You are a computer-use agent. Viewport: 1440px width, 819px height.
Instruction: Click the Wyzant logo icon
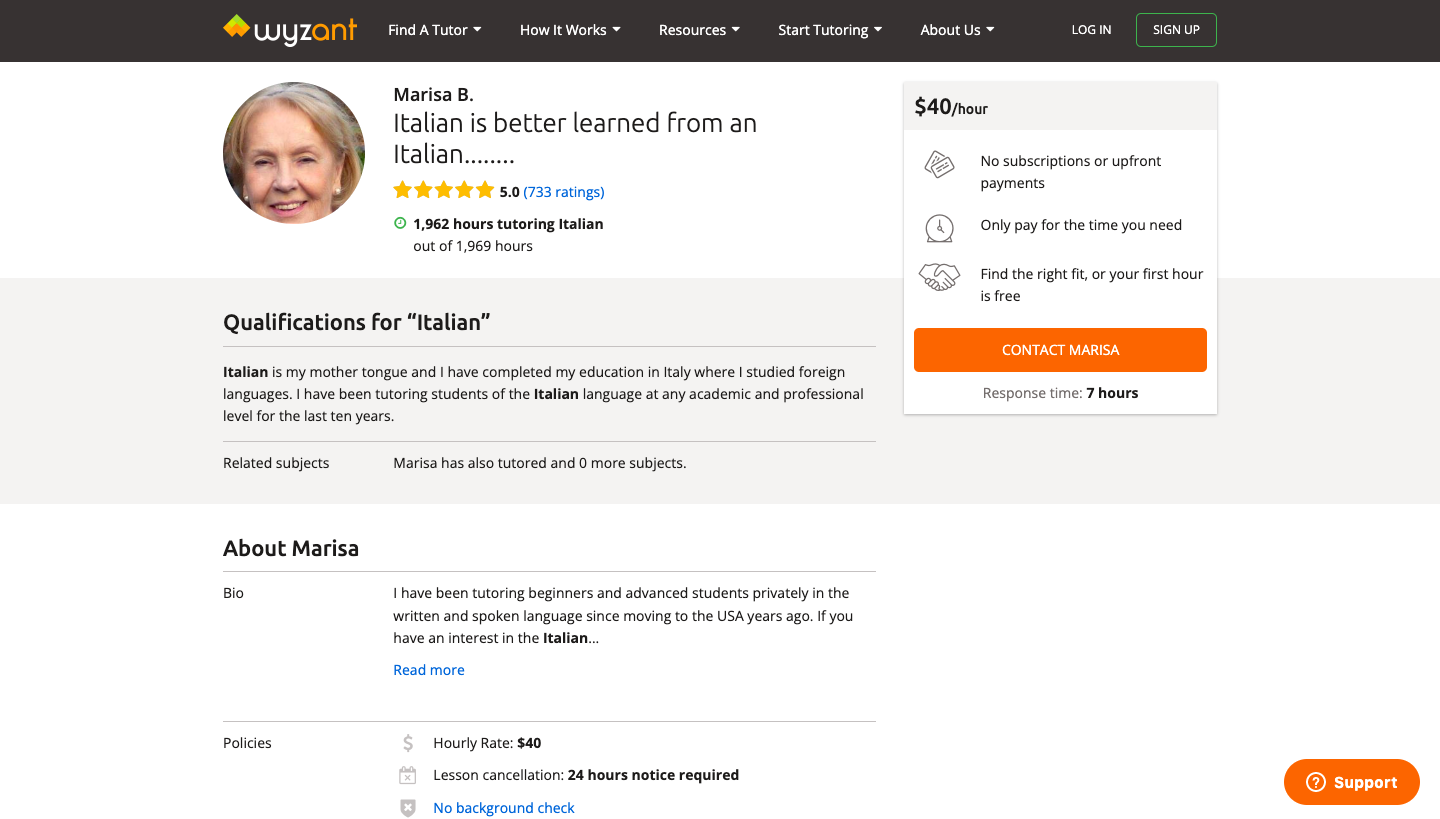tap(237, 27)
